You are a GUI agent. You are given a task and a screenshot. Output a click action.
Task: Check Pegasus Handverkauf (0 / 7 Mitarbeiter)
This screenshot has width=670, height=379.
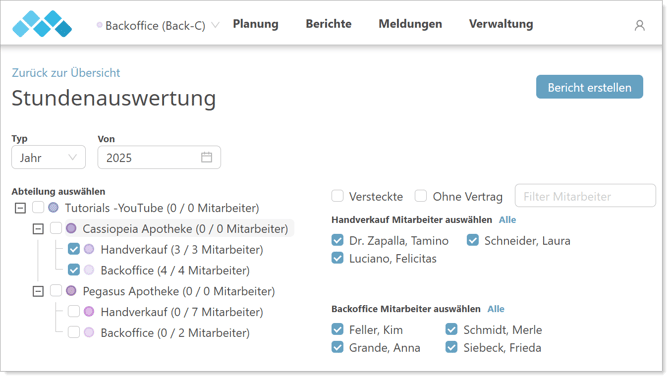[x=74, y=311]
